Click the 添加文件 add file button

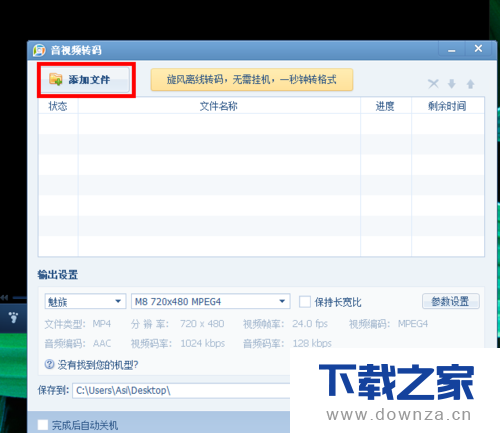86,80
